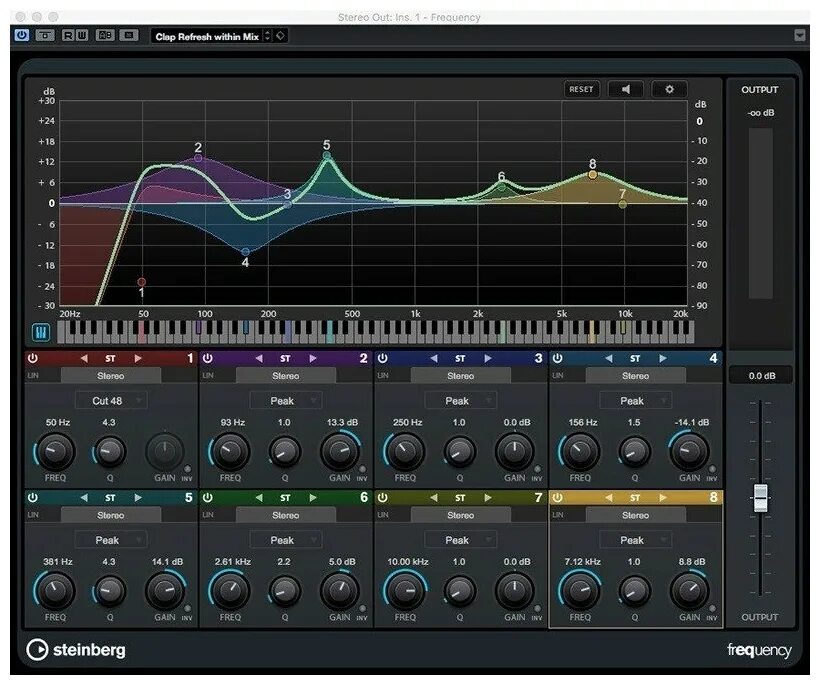Click band 8 frequency value 7.12 kHz
This screenshot has height=685, width=820.
[582, 562]
